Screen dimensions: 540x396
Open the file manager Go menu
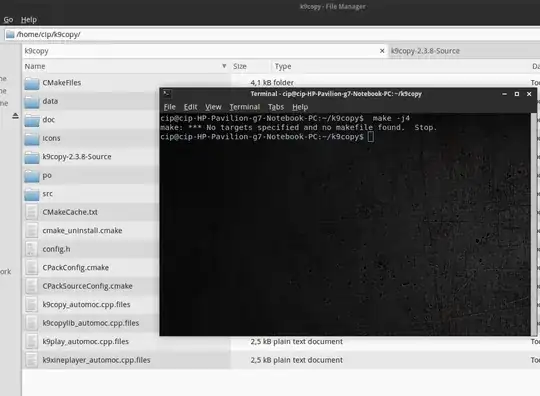click(x=8, y=20)
